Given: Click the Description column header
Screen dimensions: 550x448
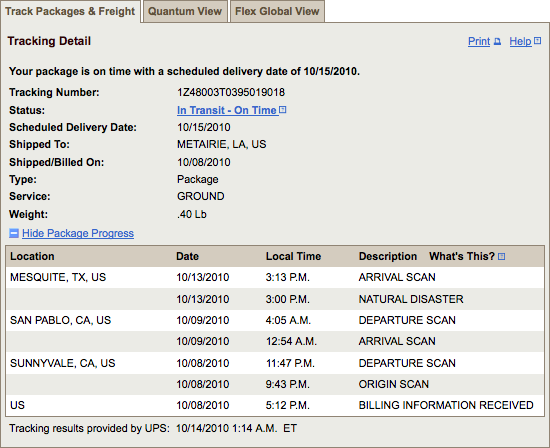Looking at the screenshot, I should coord(388,256).
